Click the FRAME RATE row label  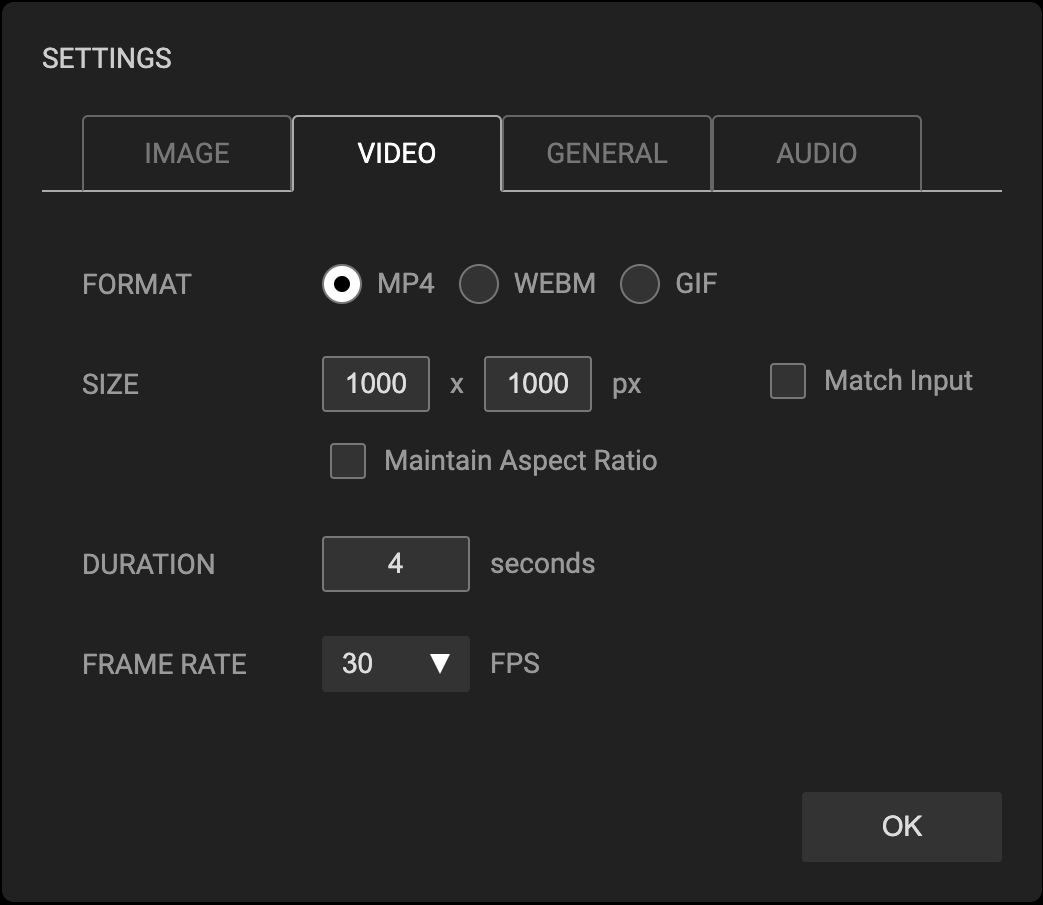(x=165, y=664)
